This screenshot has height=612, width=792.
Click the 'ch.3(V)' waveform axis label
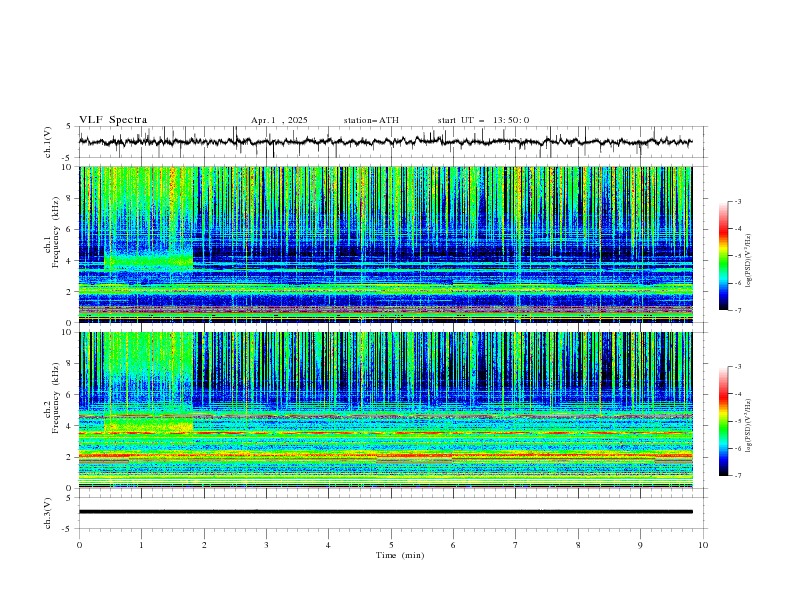48,513
